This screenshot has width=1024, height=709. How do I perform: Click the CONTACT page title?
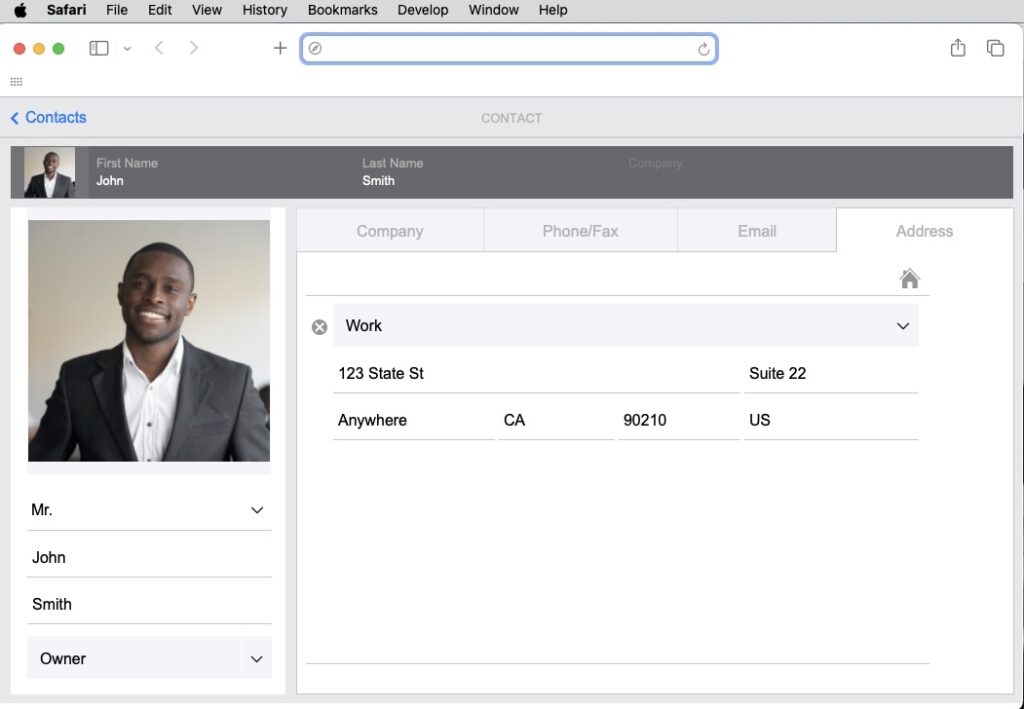(x=511, y=118)
